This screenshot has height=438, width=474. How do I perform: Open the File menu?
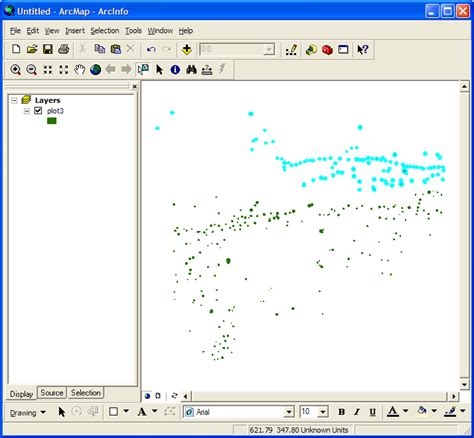click(15, 31)
